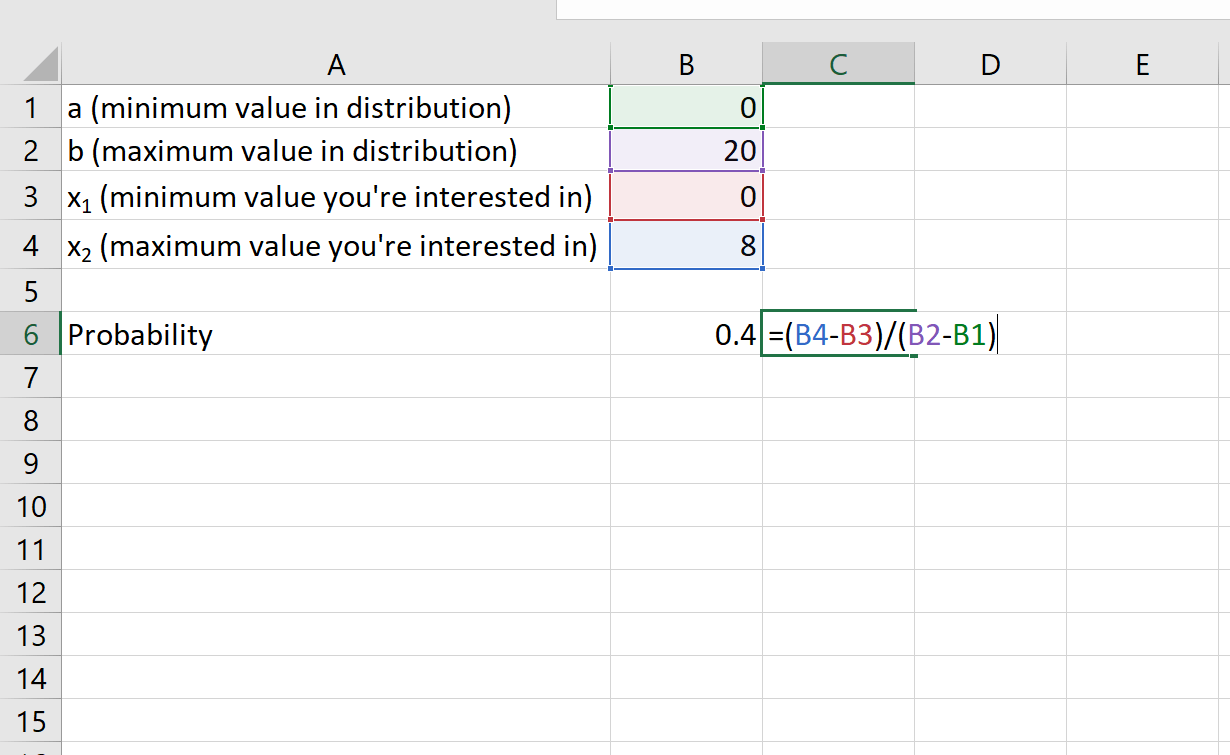This screenshot has width=1230, height=755.
Task: Select row 2 header
Action: tap(31, 151)
